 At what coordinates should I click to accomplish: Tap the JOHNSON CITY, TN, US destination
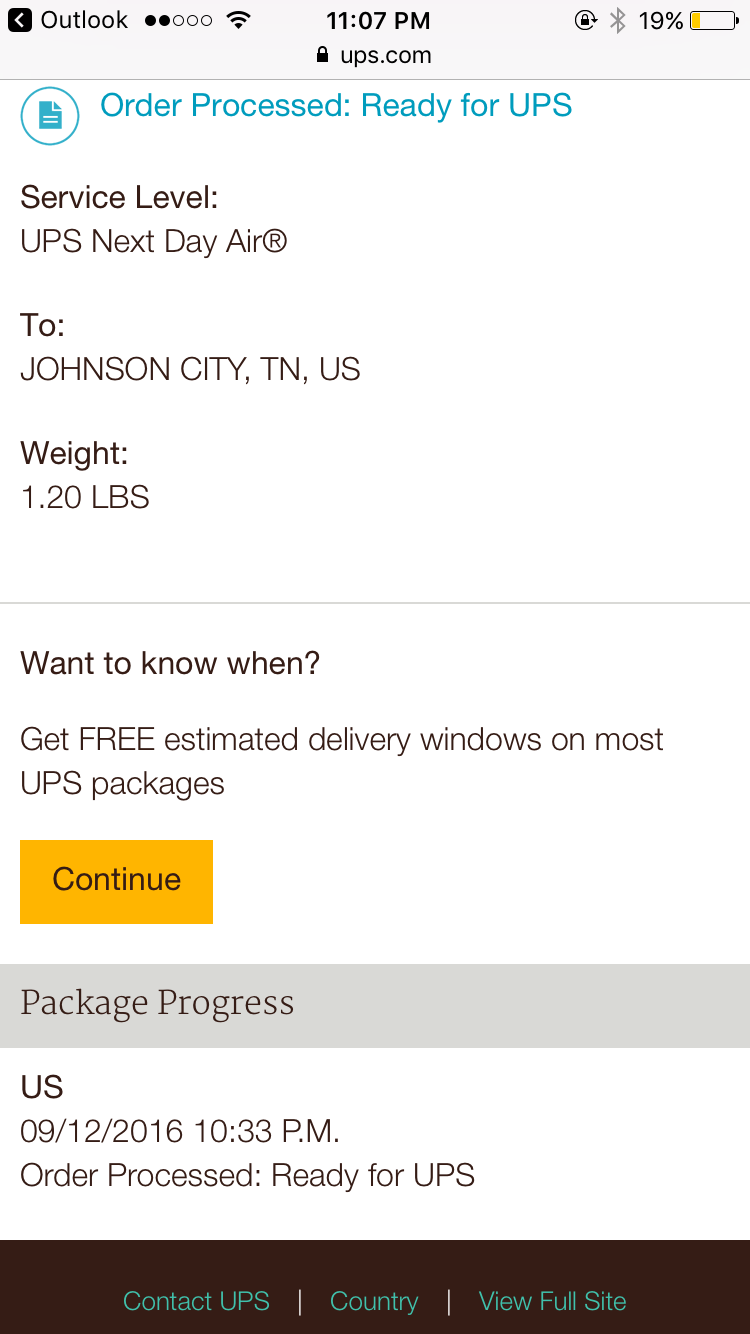pyautogui.click(x=190, y=369)
